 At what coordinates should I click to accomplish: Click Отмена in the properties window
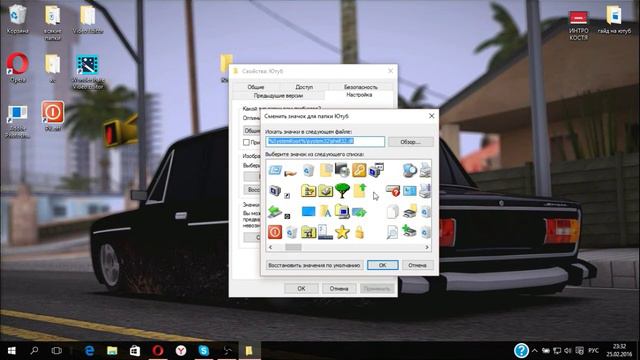339,288
